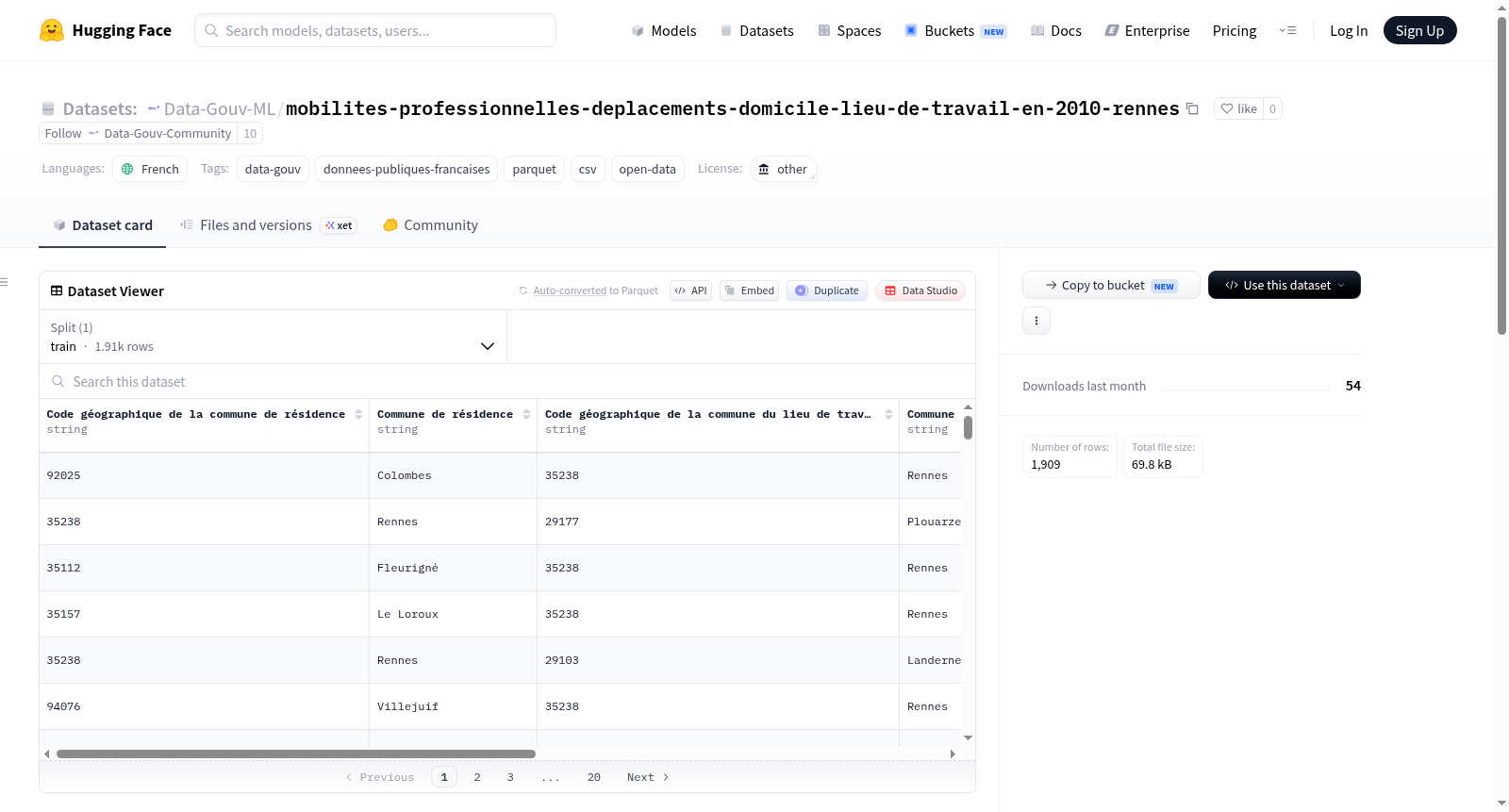Expand the Split train dropdown
Screen dimensions: 1509x812
coord(273,337)
